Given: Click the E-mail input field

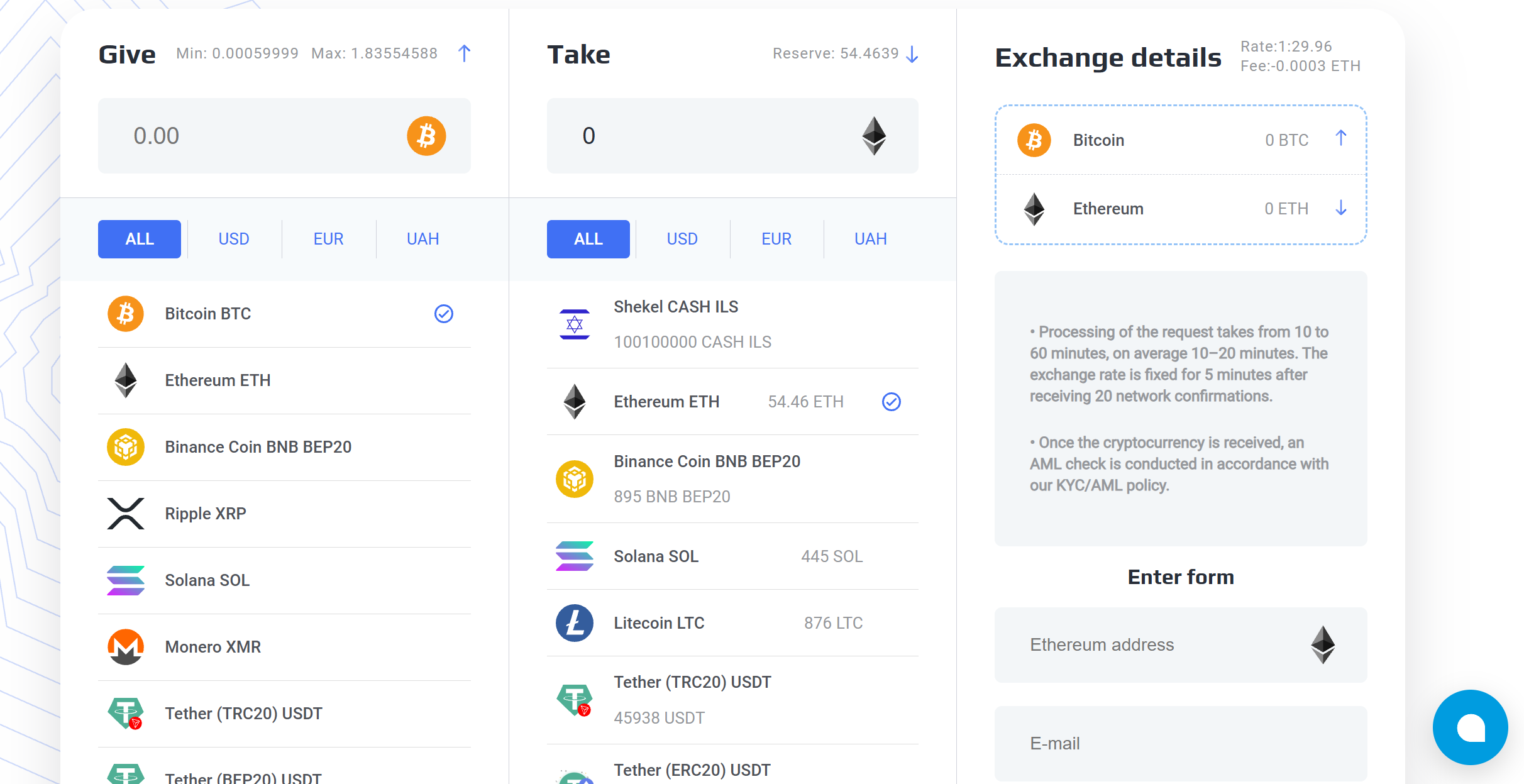Looking at the screenshot, I should tap(1181, 744).
